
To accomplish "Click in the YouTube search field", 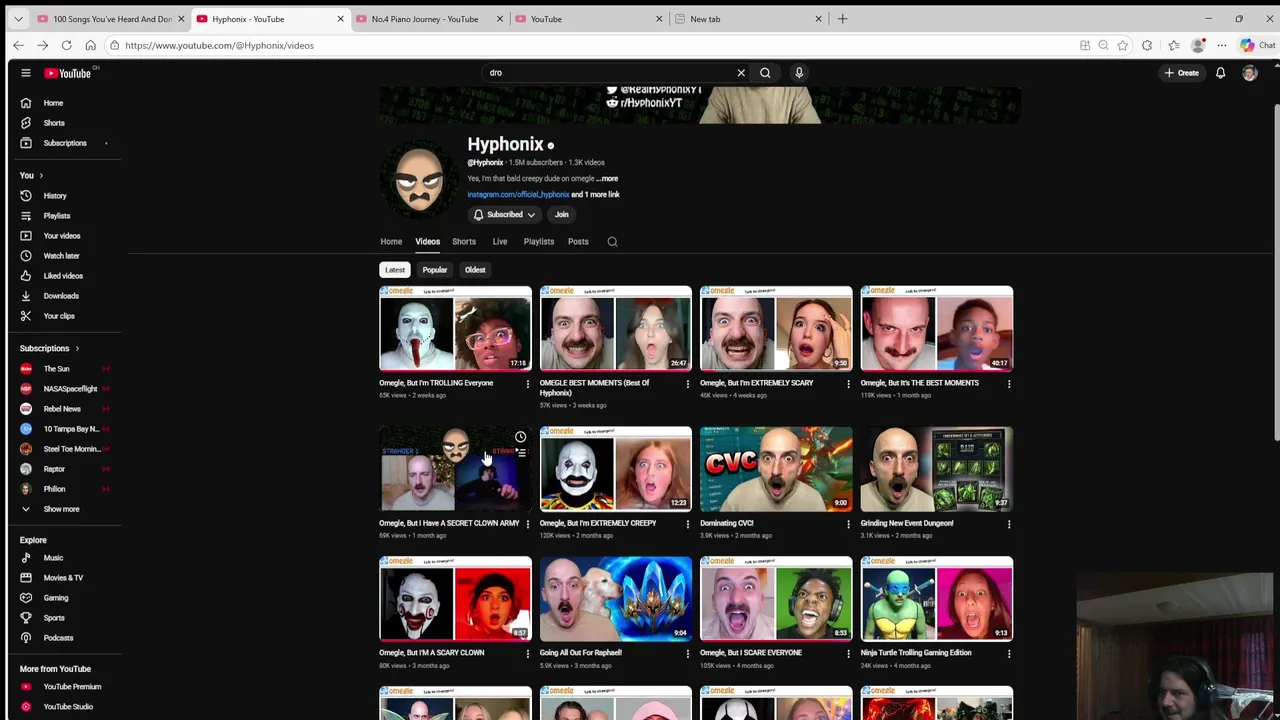I will click(x=610, y=73).
